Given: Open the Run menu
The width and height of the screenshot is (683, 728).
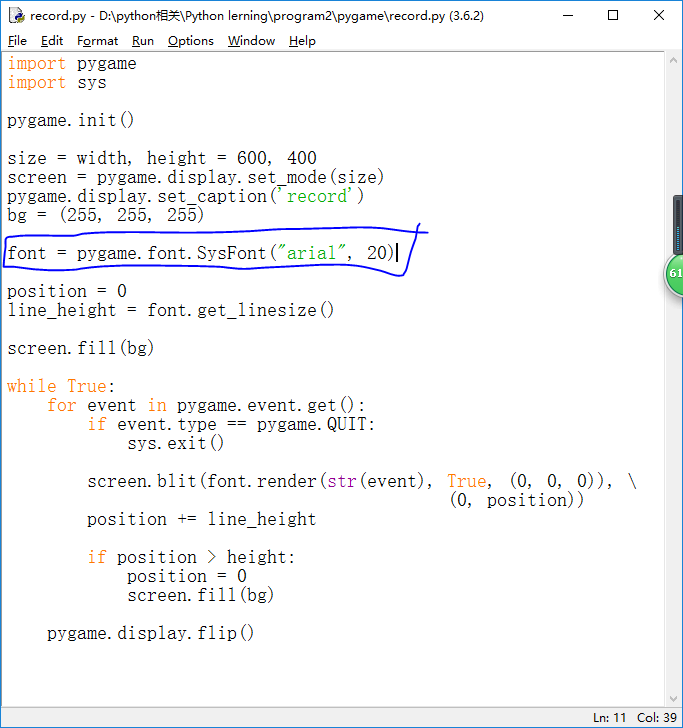Looking at the screenshot, I should (143, 41).
